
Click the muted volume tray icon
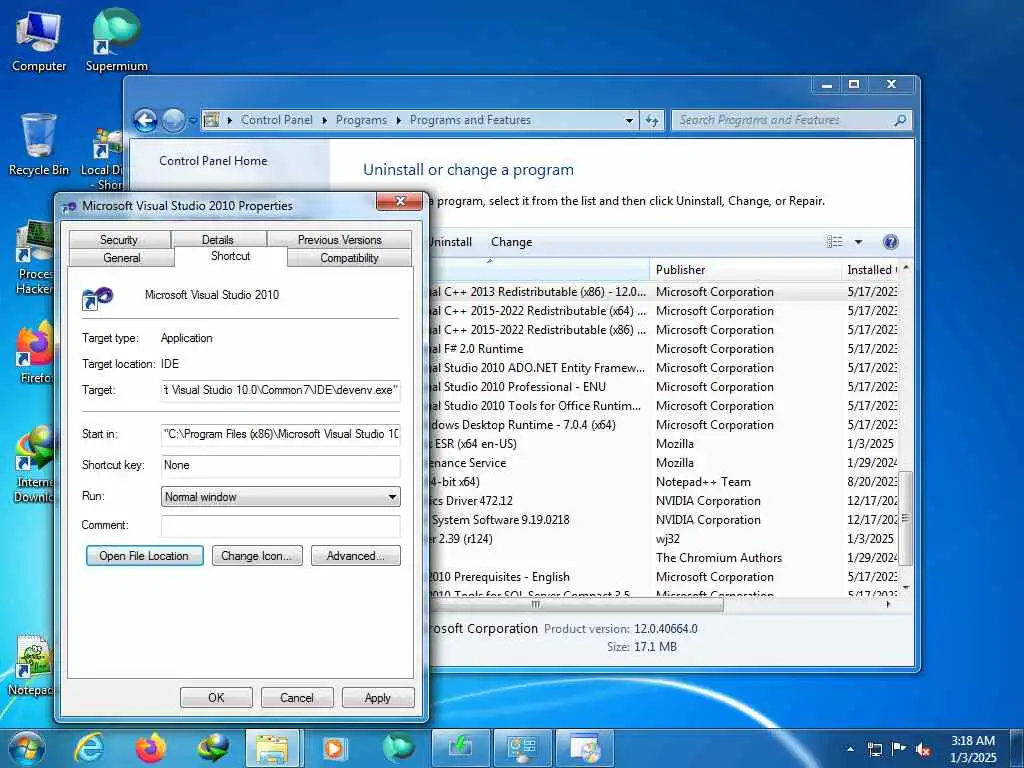click(x=923, y=749)
